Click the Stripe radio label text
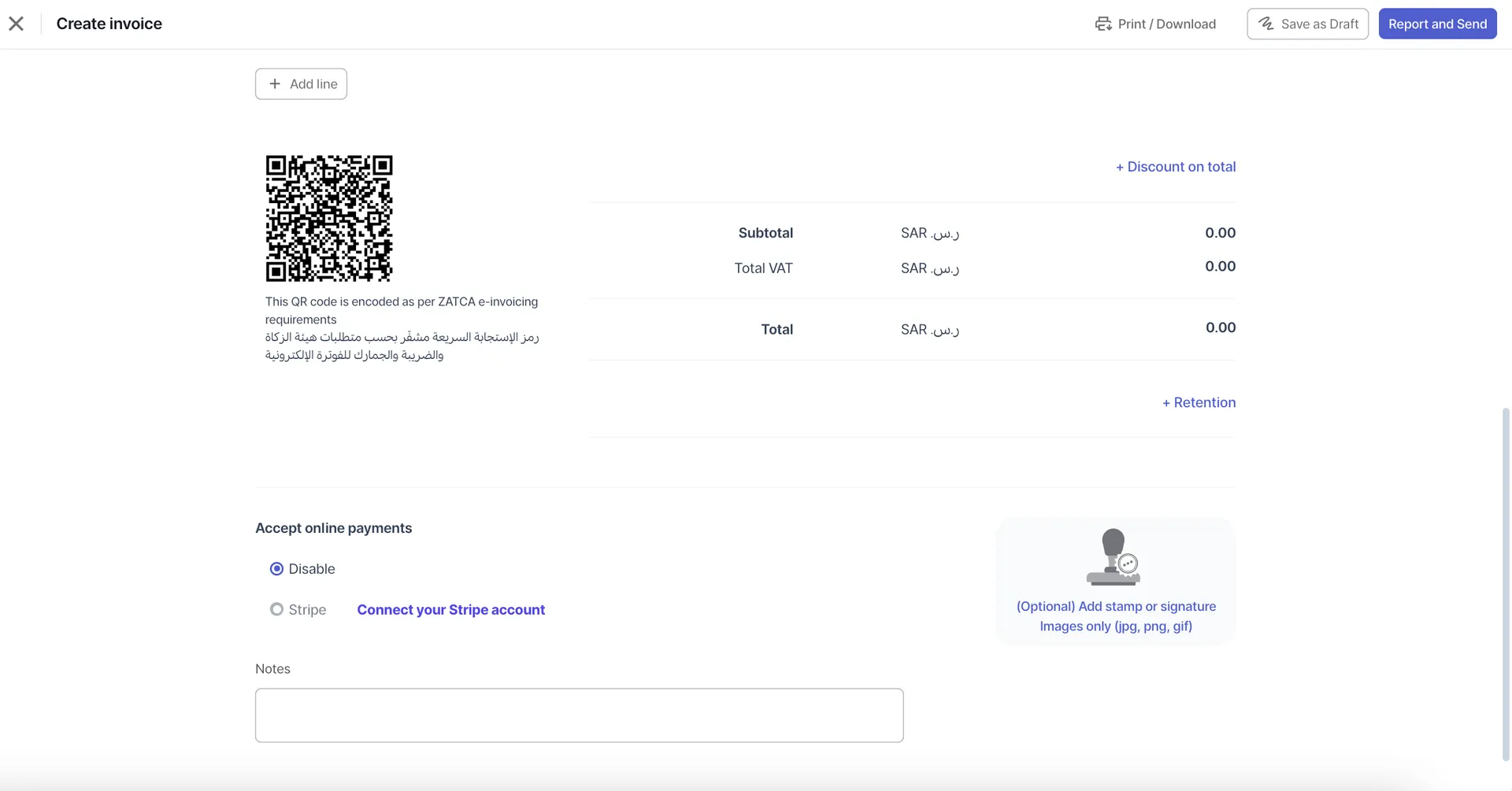The width and height of the screenshot is (1512, 791). [x=307, y=610]
